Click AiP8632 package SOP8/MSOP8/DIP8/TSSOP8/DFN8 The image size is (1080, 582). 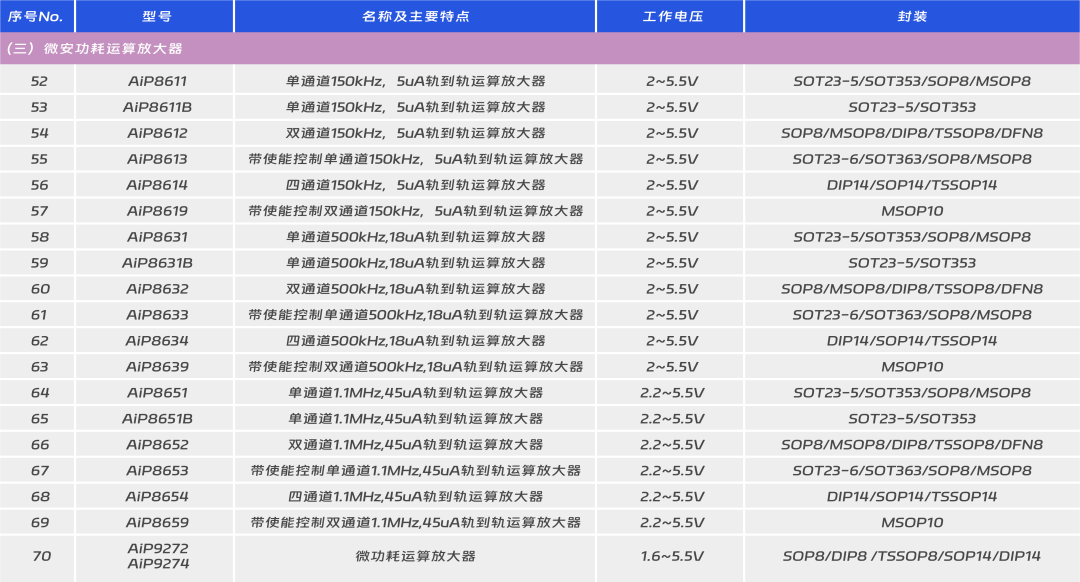click(x=912, y=289)
